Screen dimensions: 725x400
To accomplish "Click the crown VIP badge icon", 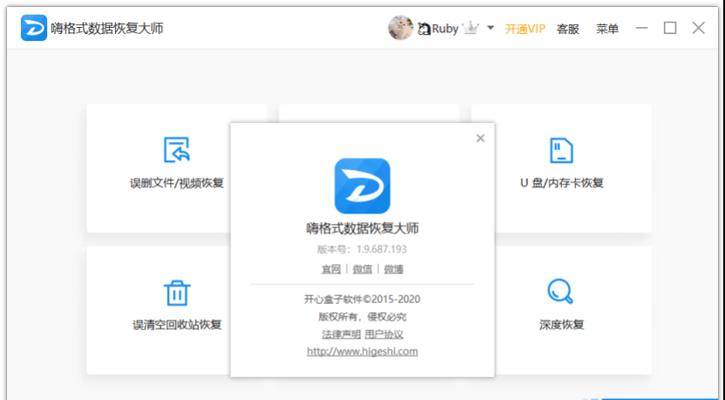I will point(470,29).
